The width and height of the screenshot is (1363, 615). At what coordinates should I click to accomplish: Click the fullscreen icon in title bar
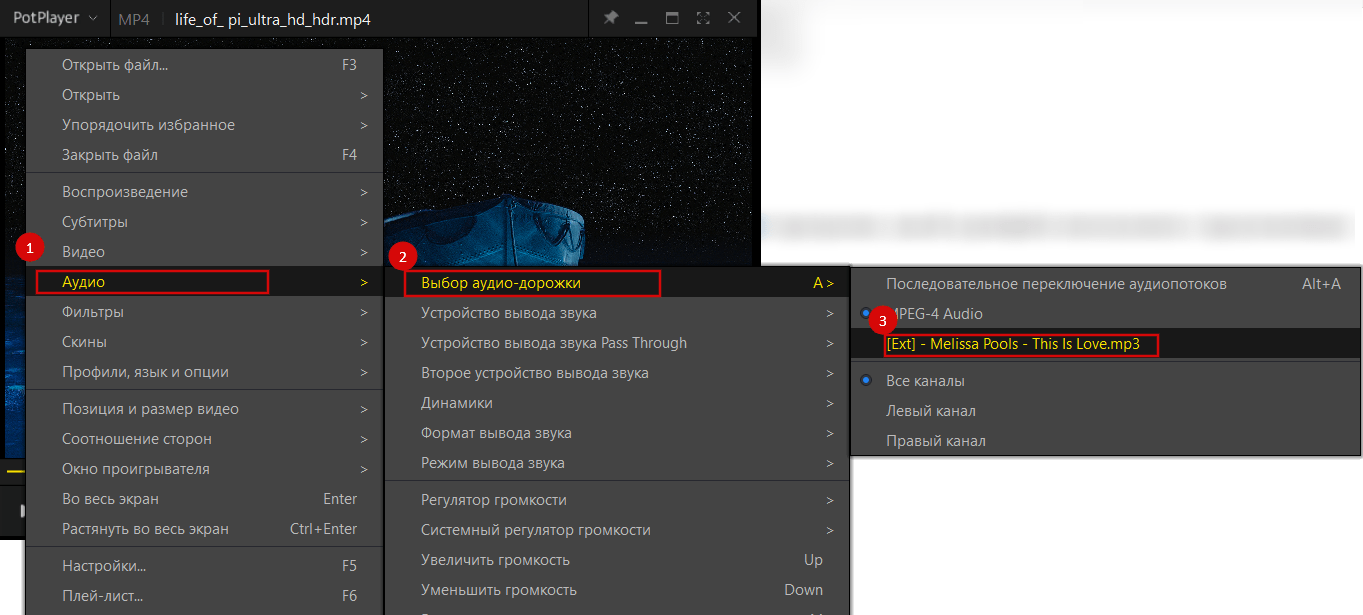click(x=703, y=18)
